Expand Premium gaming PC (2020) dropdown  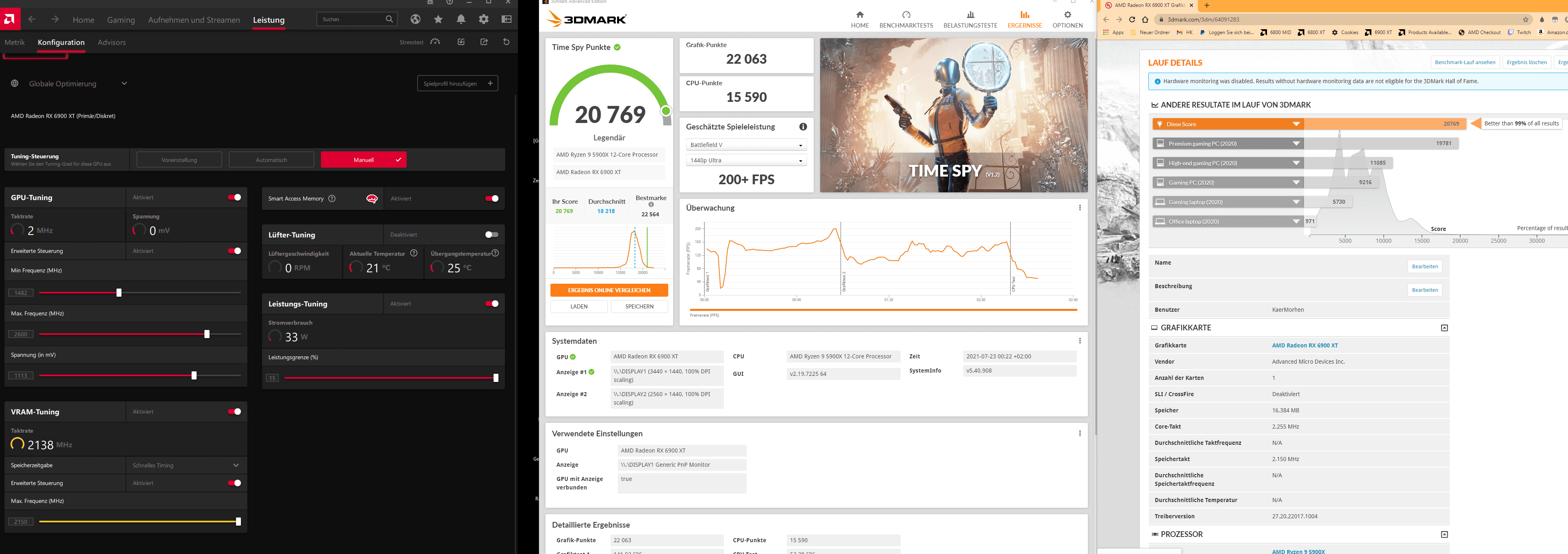click(x=1297, y=144)
